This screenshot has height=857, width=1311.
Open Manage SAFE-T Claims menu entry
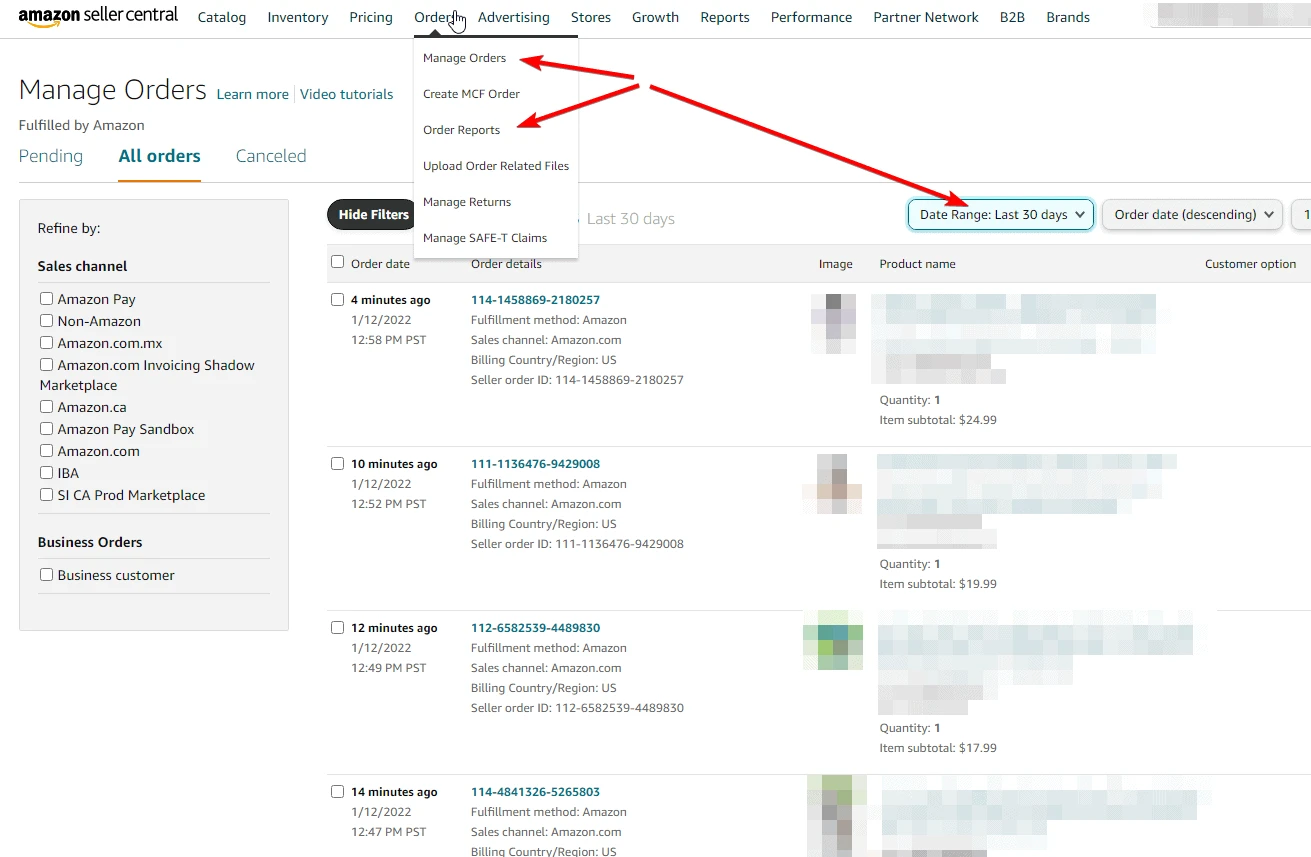[x=486, y=238]
